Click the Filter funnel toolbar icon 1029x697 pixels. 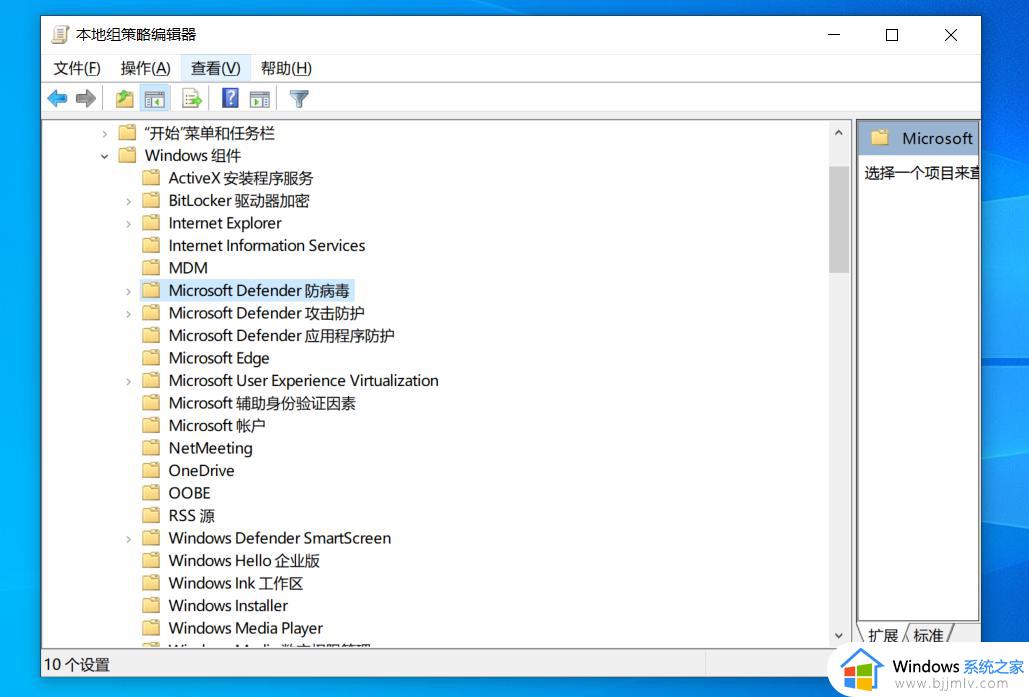tap(299, 99)
